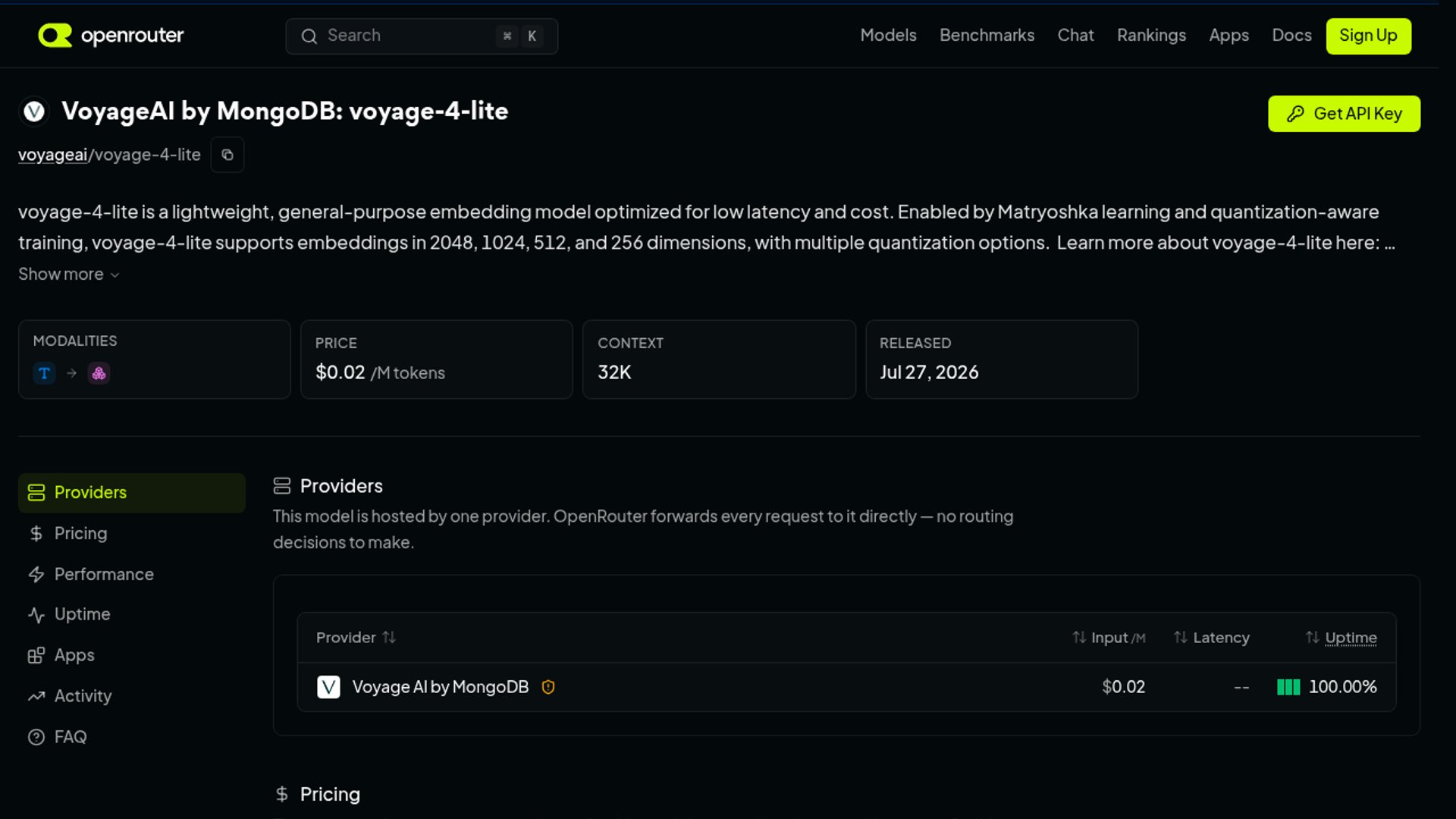Open the Performance sidebar section
1456x819 pixels.
click(132, 575)
